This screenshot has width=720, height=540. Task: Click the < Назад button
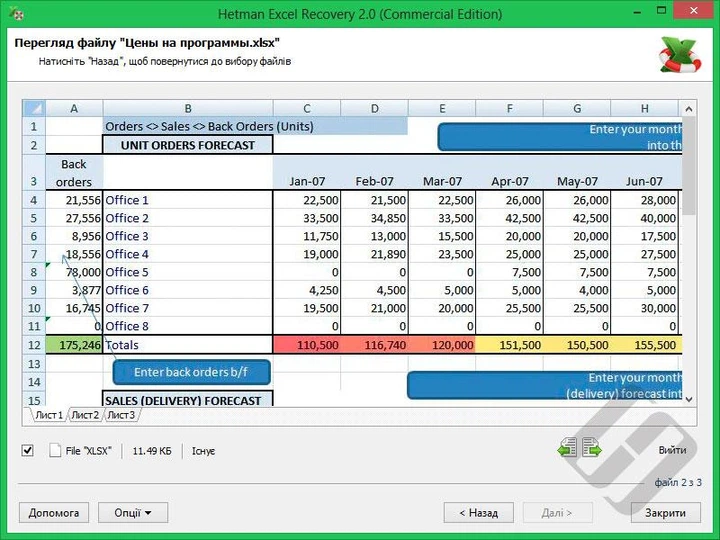478,512
